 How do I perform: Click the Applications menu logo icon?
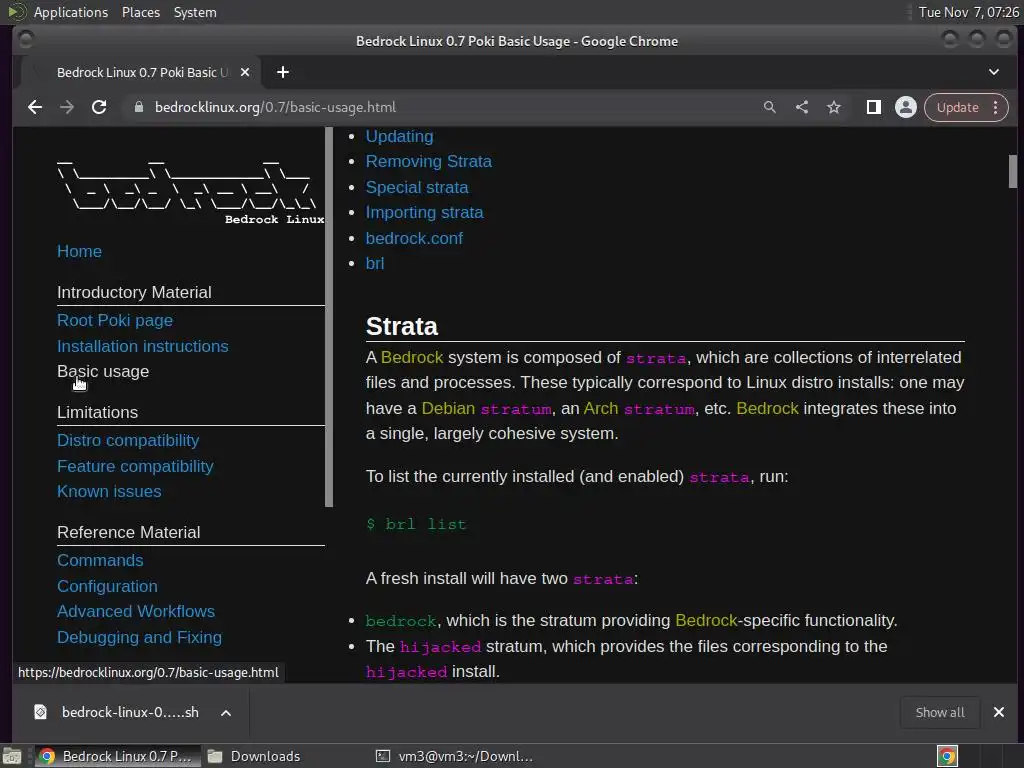16,12
